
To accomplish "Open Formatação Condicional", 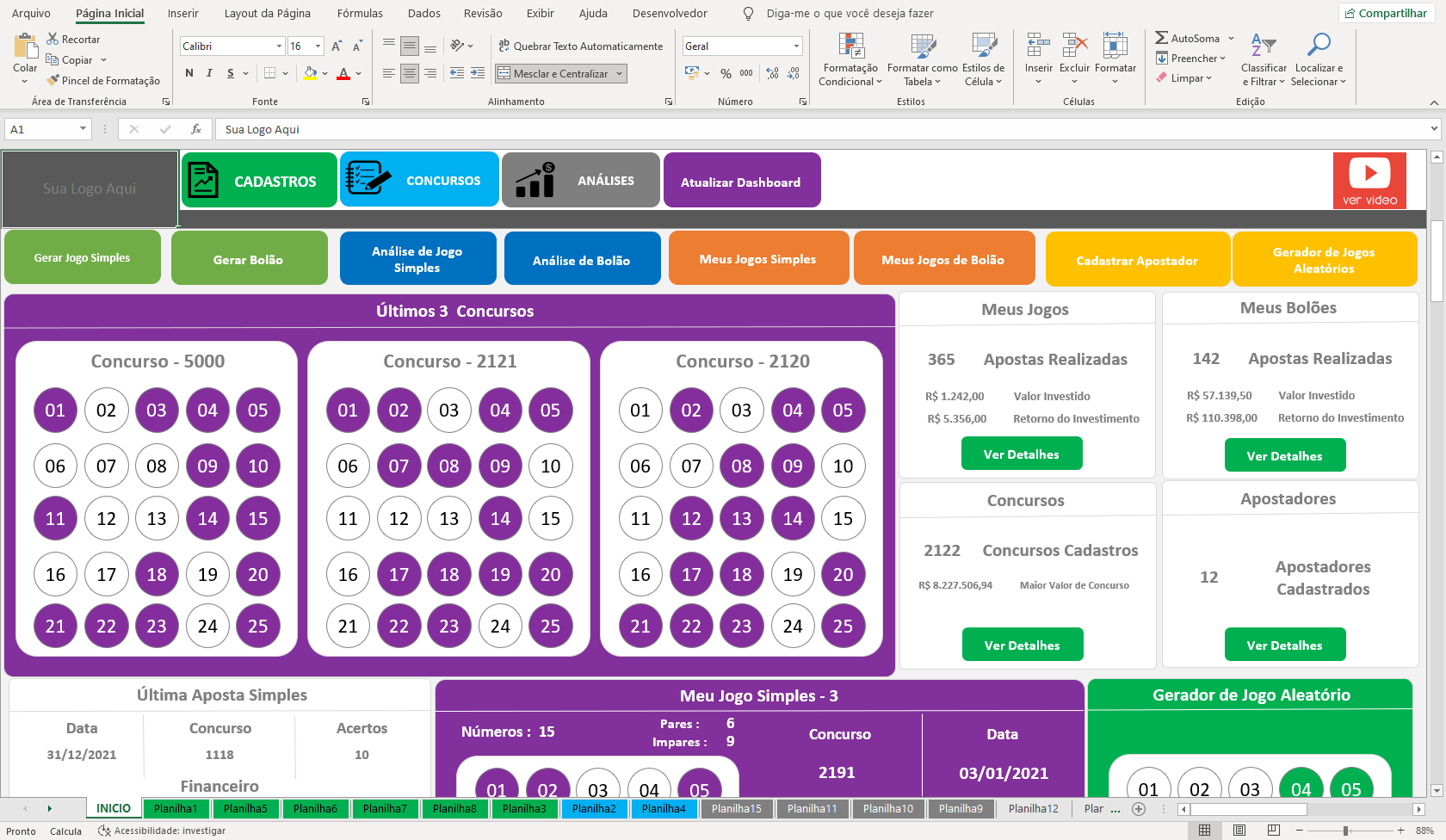I will coord(850,60).
